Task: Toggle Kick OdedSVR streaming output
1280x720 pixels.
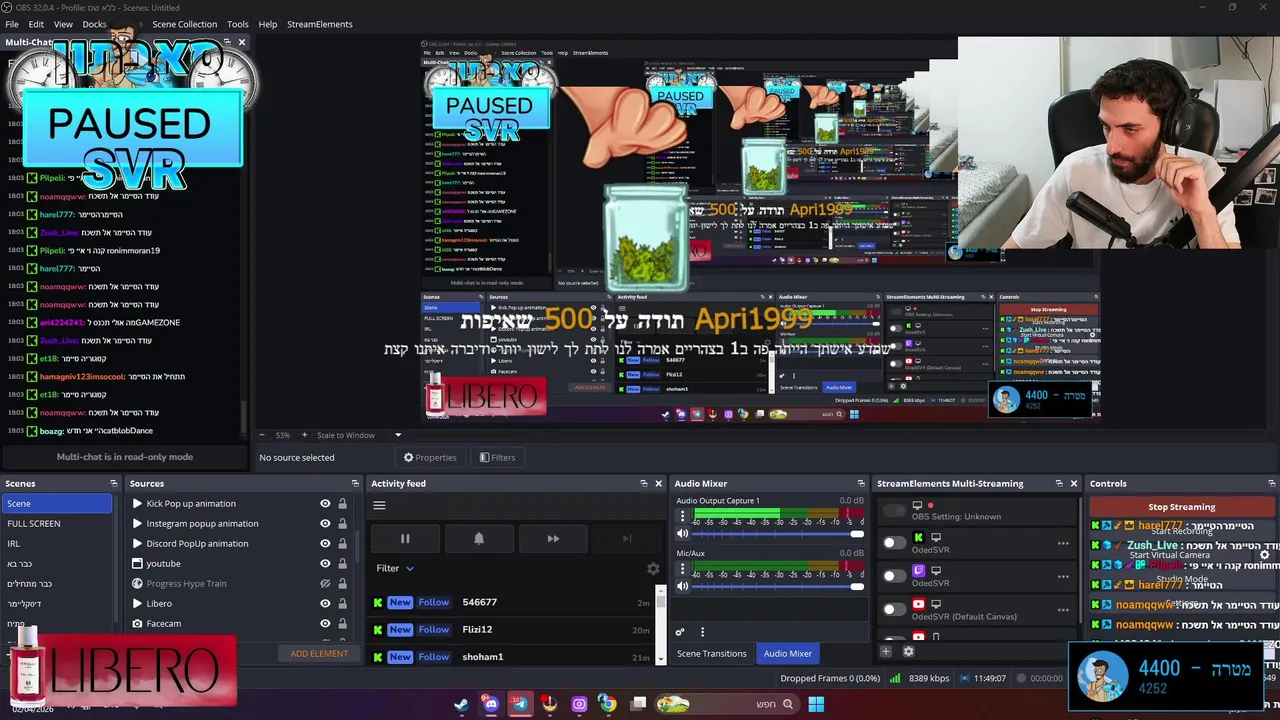Action: pos(894,543)
